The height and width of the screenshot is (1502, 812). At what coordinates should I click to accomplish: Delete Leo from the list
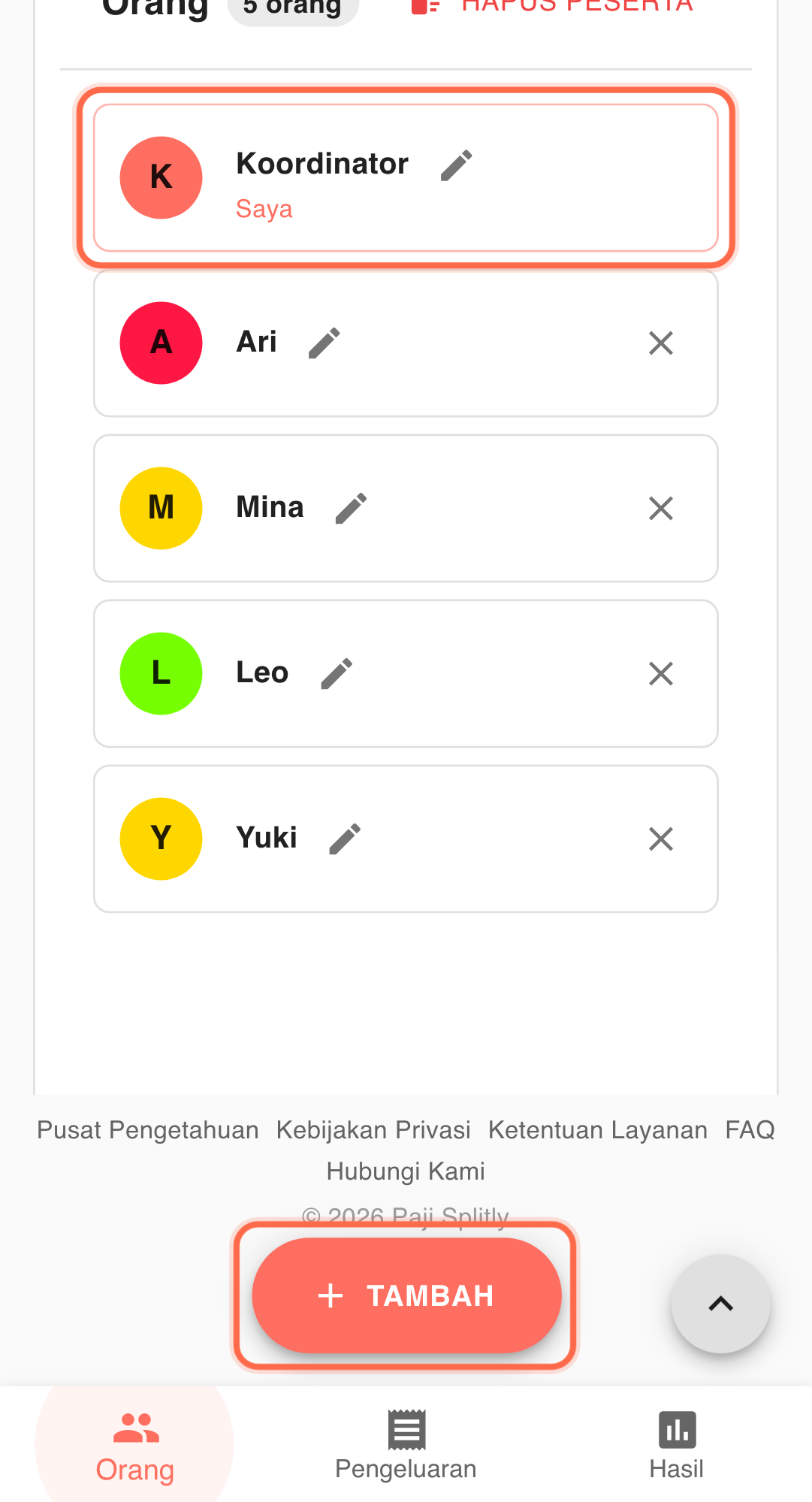(x=660, y=674)
